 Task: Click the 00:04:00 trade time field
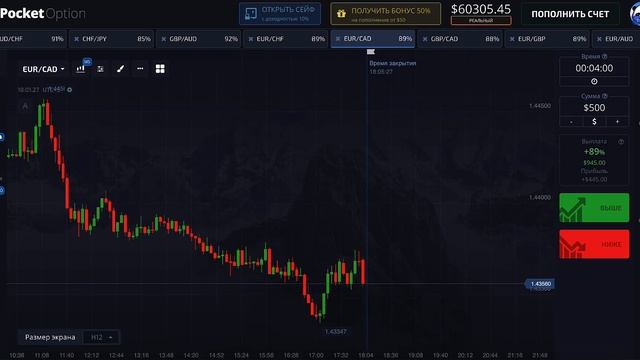594,68
